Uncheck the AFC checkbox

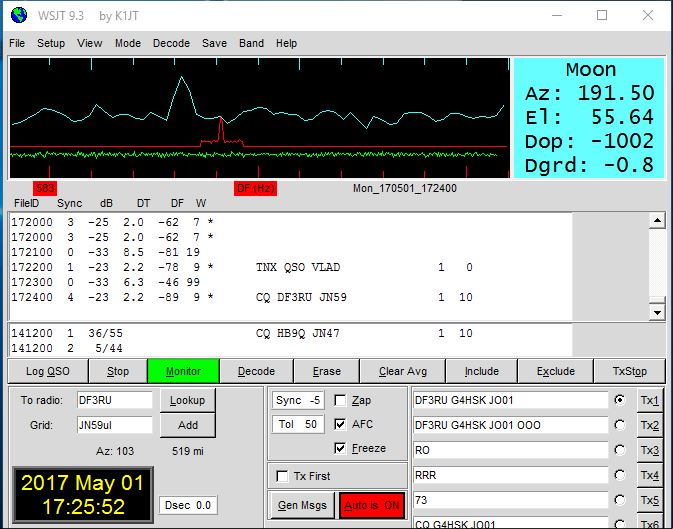pyautogui.click(x=340, y=424)
